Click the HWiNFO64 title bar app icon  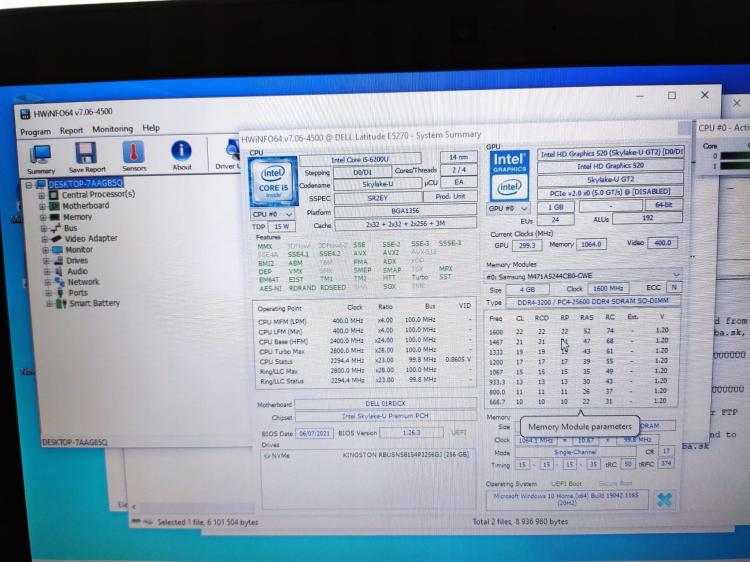coord(25,114)
